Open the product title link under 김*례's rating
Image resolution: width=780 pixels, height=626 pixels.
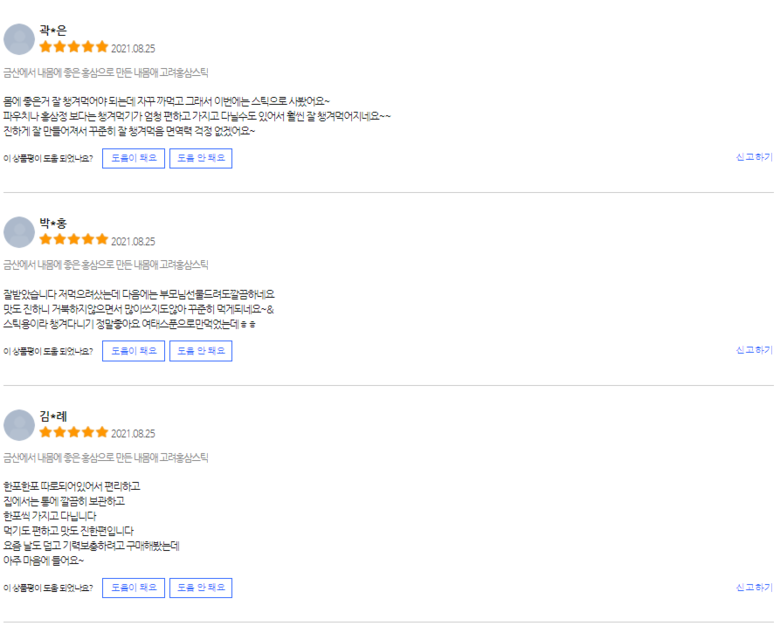click(106, 457)
